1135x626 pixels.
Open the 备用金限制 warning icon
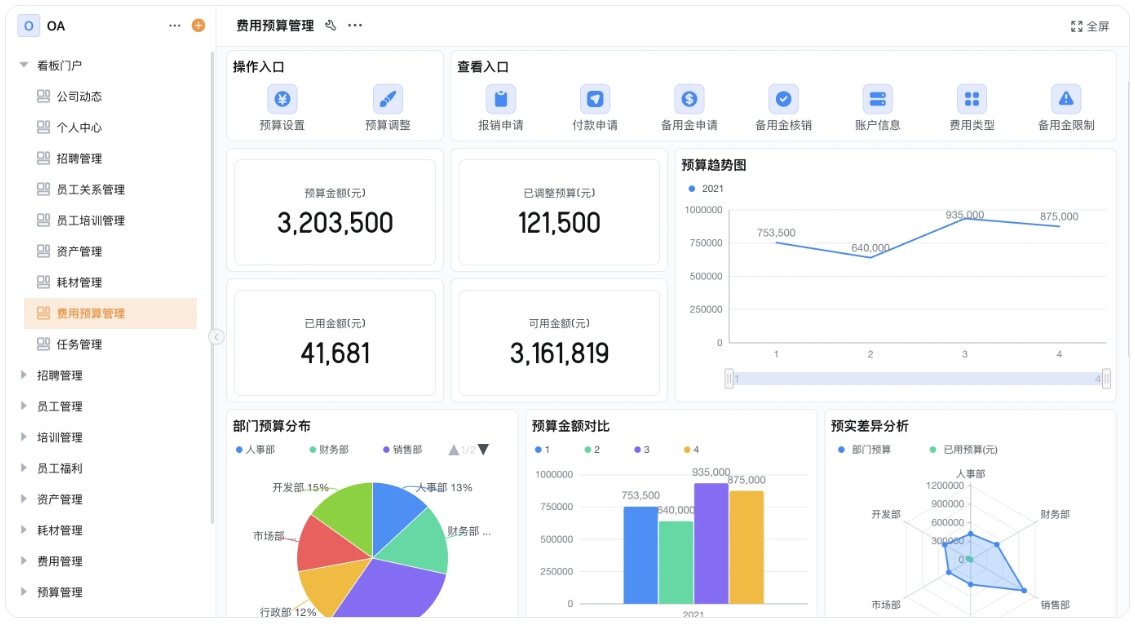(1063, 99)
